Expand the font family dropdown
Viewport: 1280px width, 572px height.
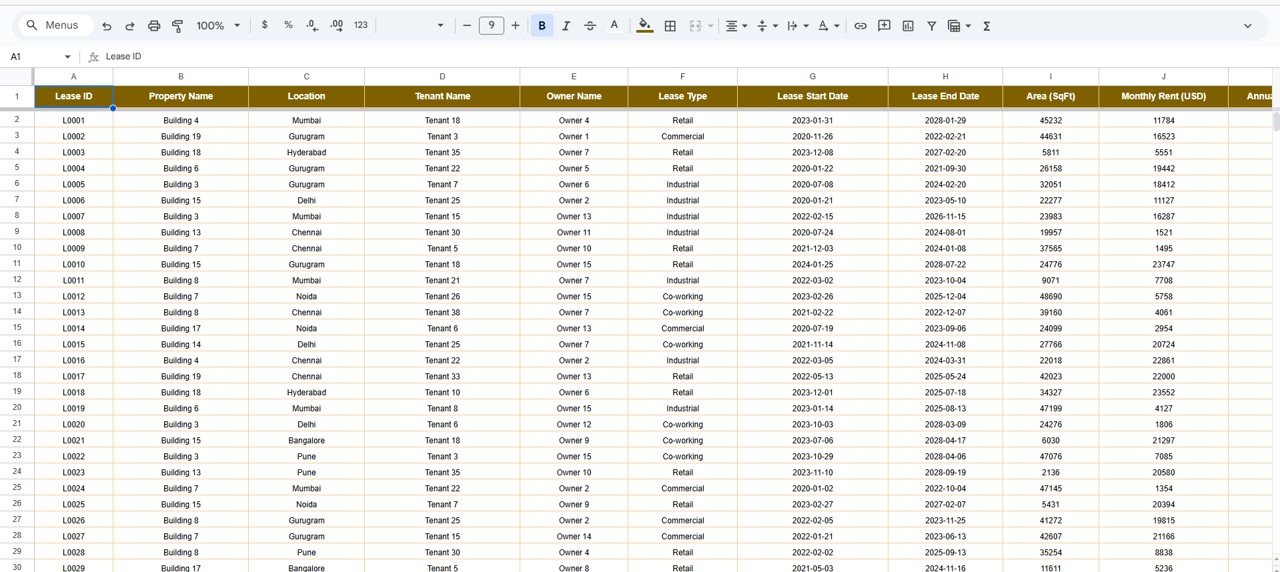[x=440, y=26]
